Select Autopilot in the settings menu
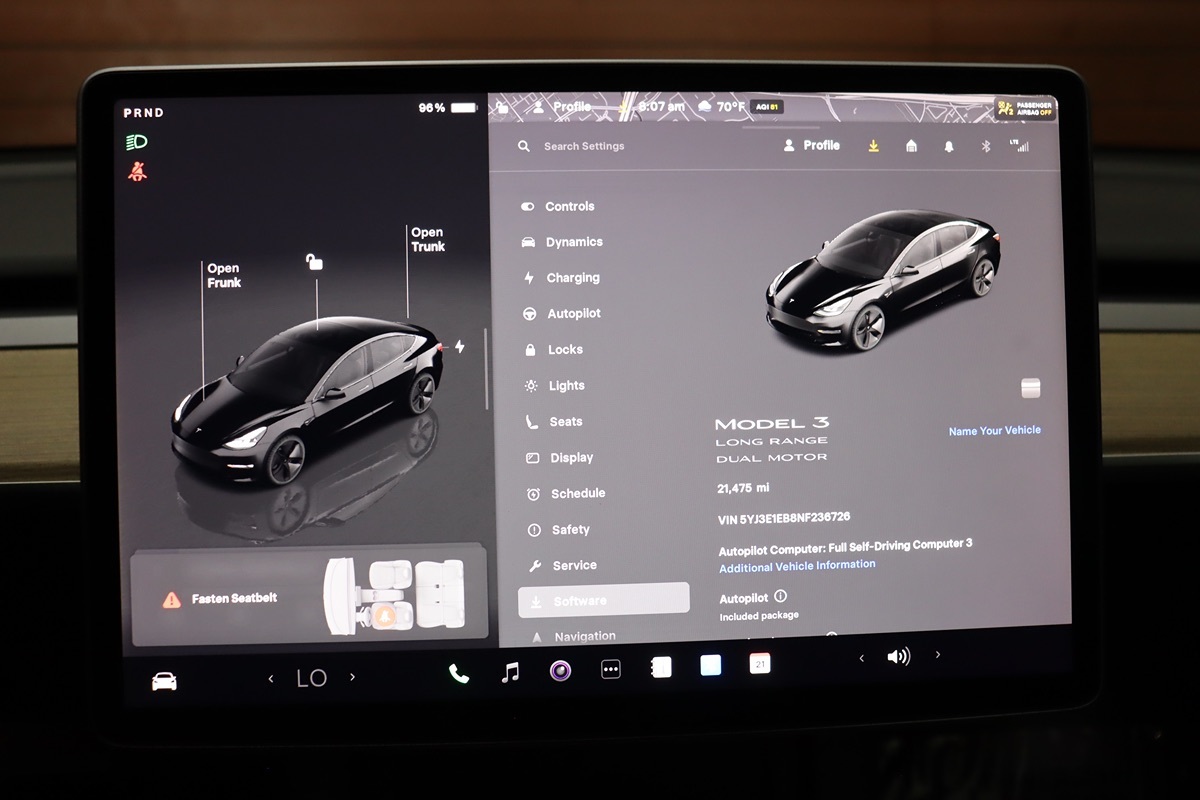This screenshot has width=1200, height=800. tap(573, 314)
